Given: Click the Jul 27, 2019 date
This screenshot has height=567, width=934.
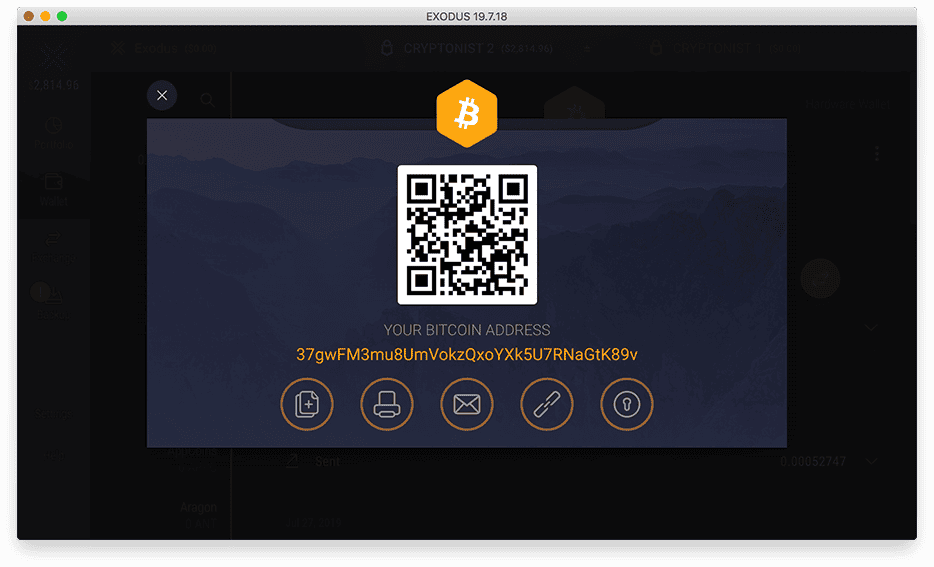Looking at the screenshot, I should click(313, 522).
